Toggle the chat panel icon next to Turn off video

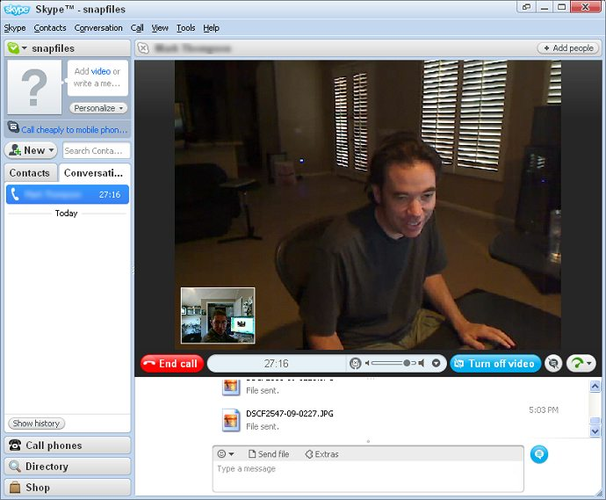pyautogui.click(x=553, y=364)
